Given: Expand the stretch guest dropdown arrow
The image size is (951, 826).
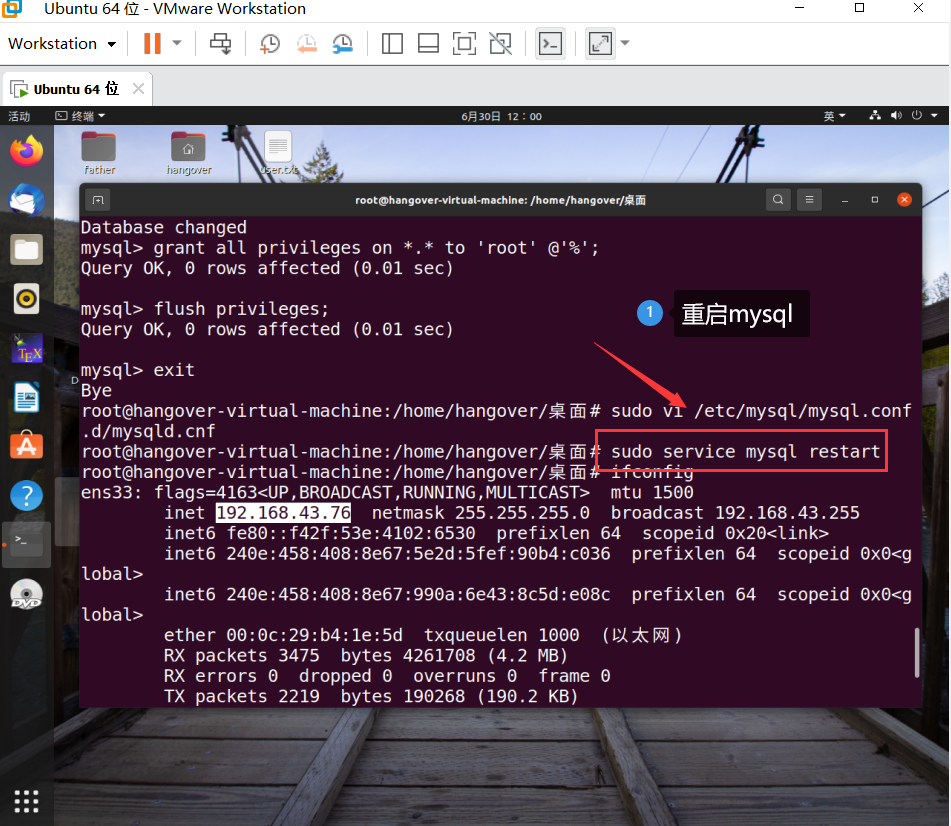Looking at the screenshot, I should pyautogui.click(x=625, y=43).
